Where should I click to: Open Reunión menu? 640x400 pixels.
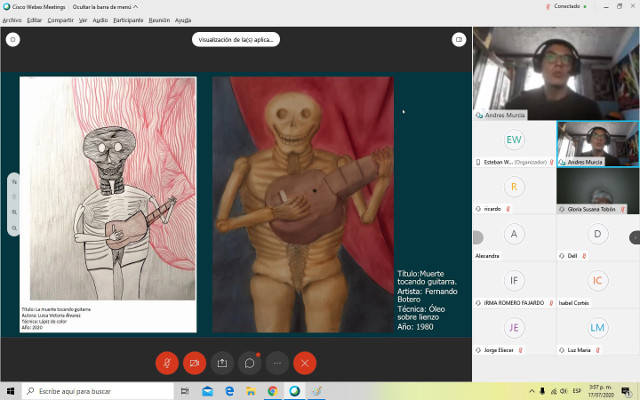tap(159, 20)
